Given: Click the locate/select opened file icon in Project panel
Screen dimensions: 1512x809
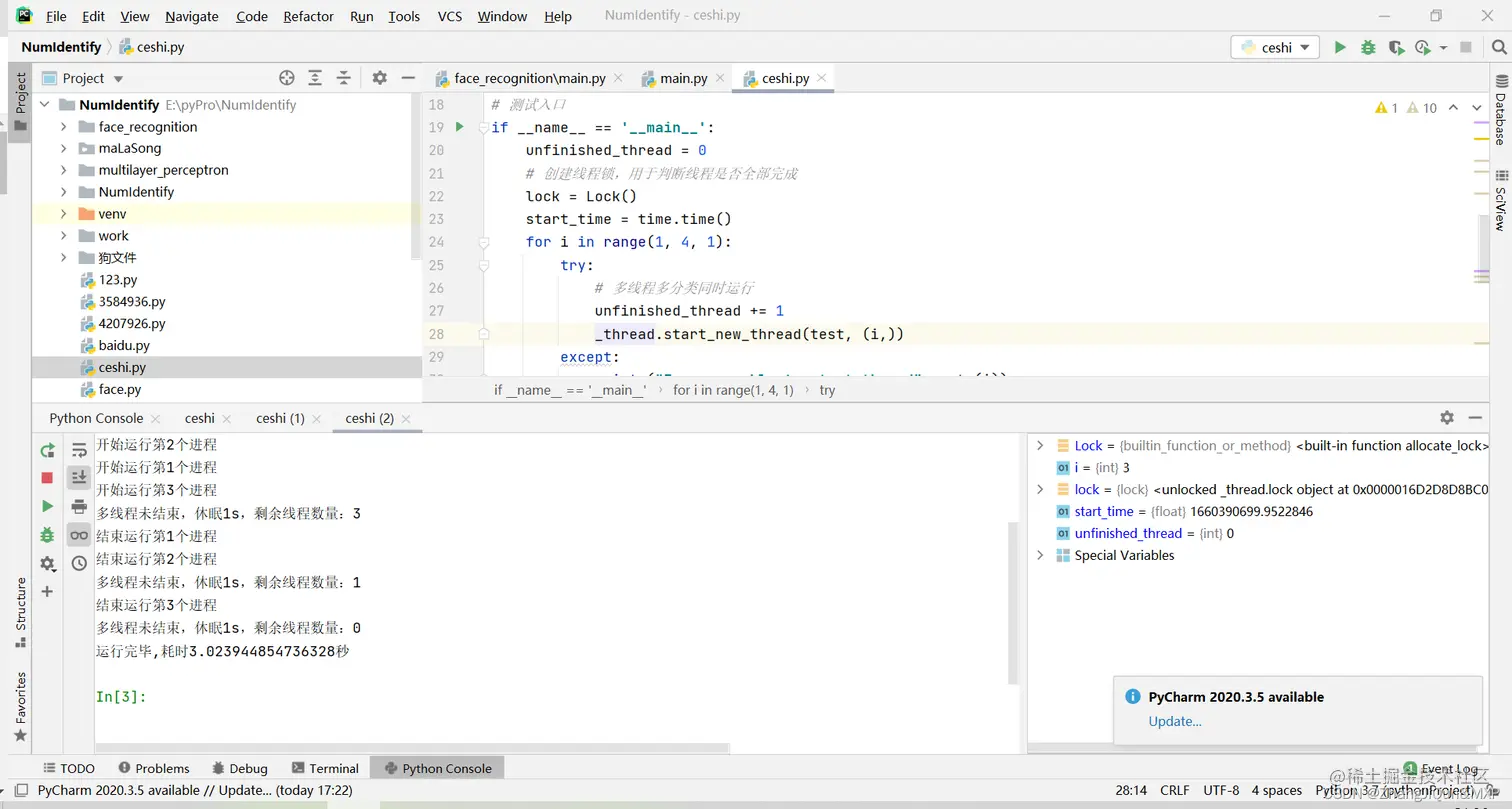Looking at the screenshot, I should click(287, 78).
